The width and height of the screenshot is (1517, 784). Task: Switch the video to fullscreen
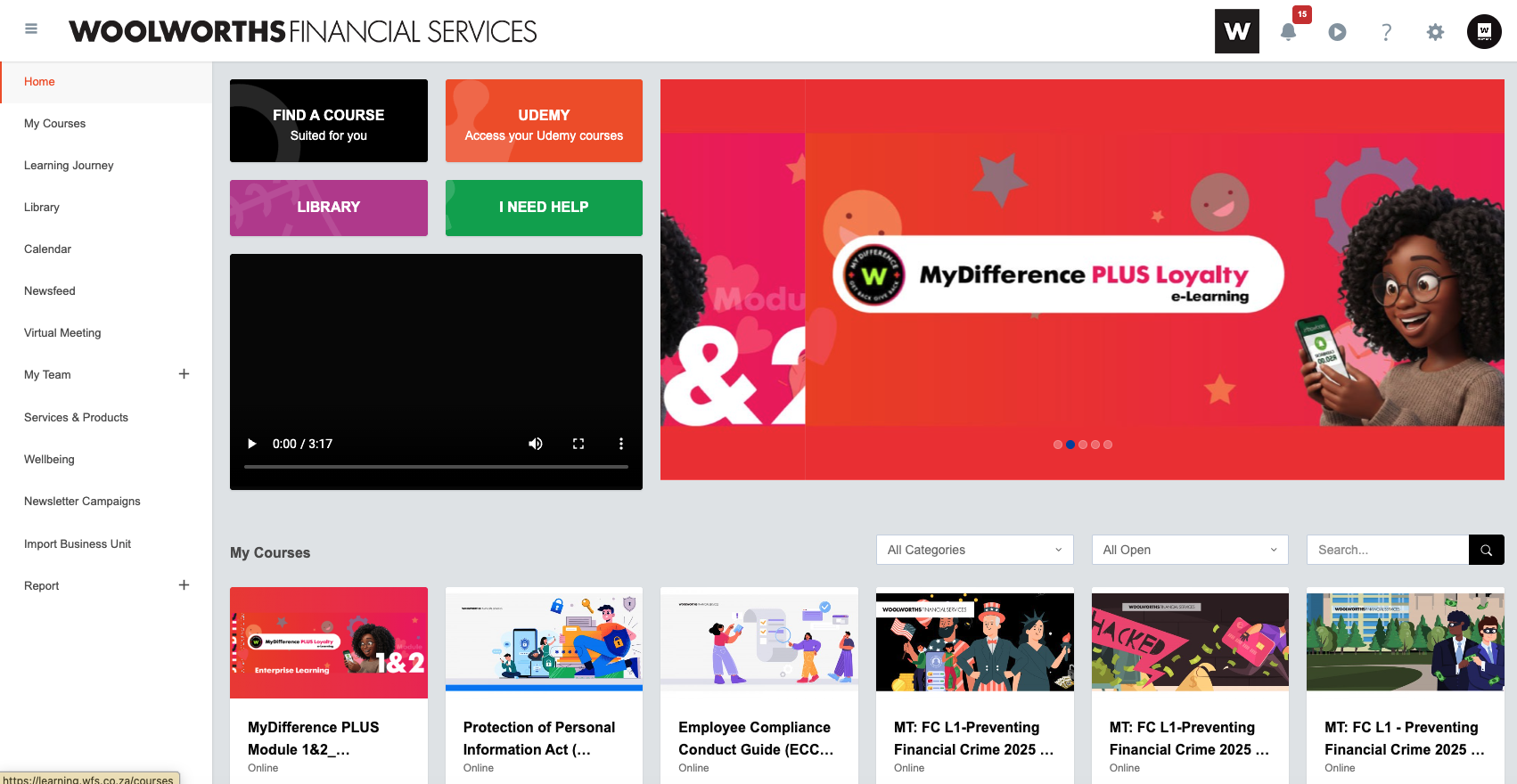[x=578, y=444]
